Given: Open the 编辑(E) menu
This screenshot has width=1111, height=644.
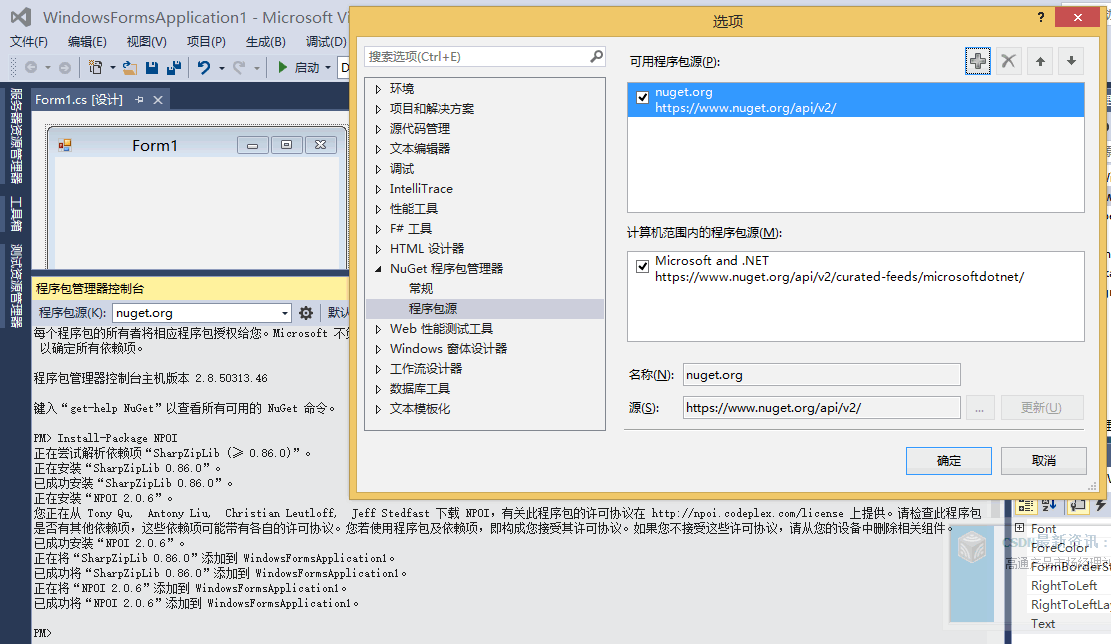Looking at the screenshot, I should tap(87, 42).
